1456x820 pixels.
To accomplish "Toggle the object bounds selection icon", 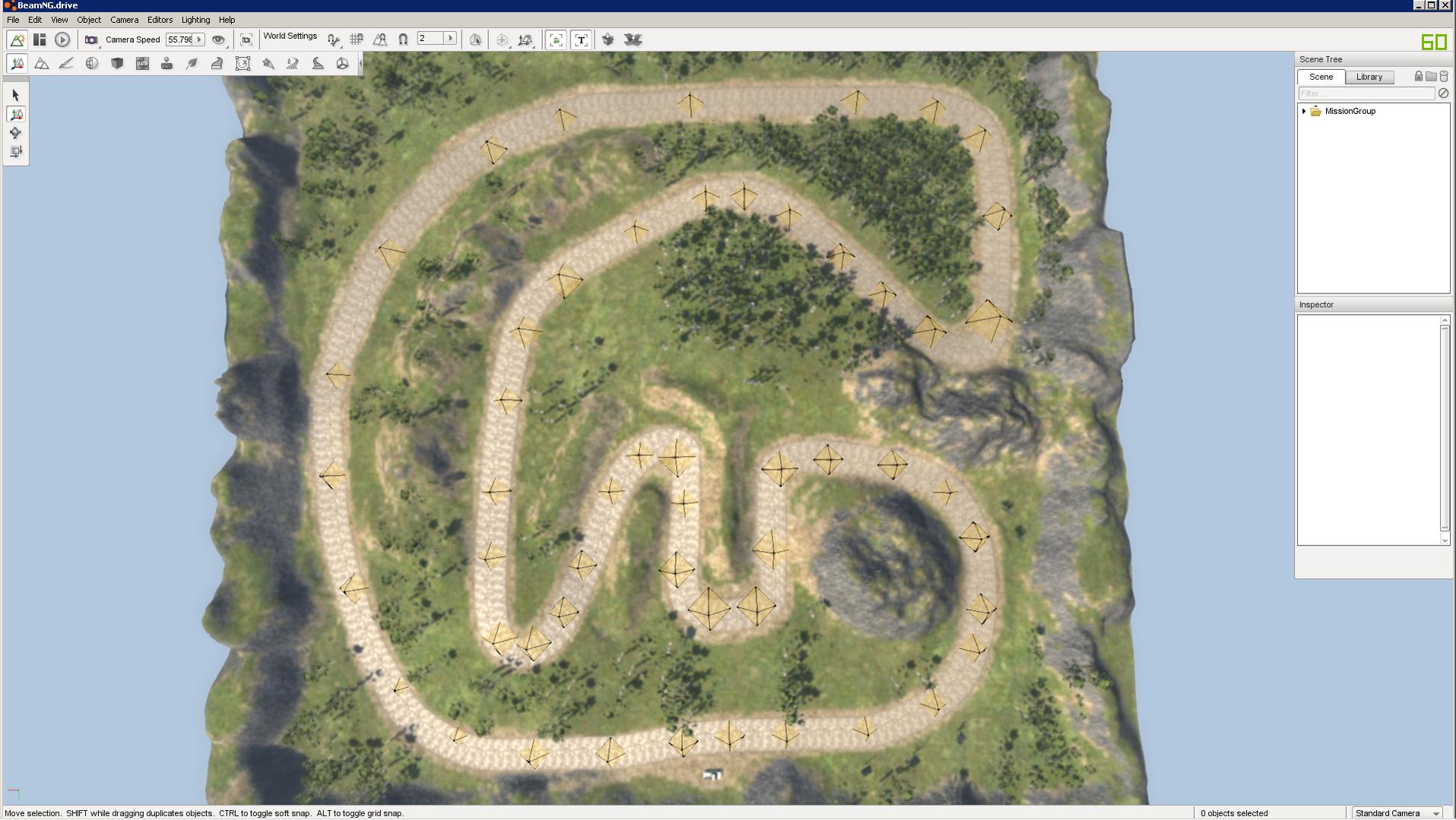I will (475, 40).
